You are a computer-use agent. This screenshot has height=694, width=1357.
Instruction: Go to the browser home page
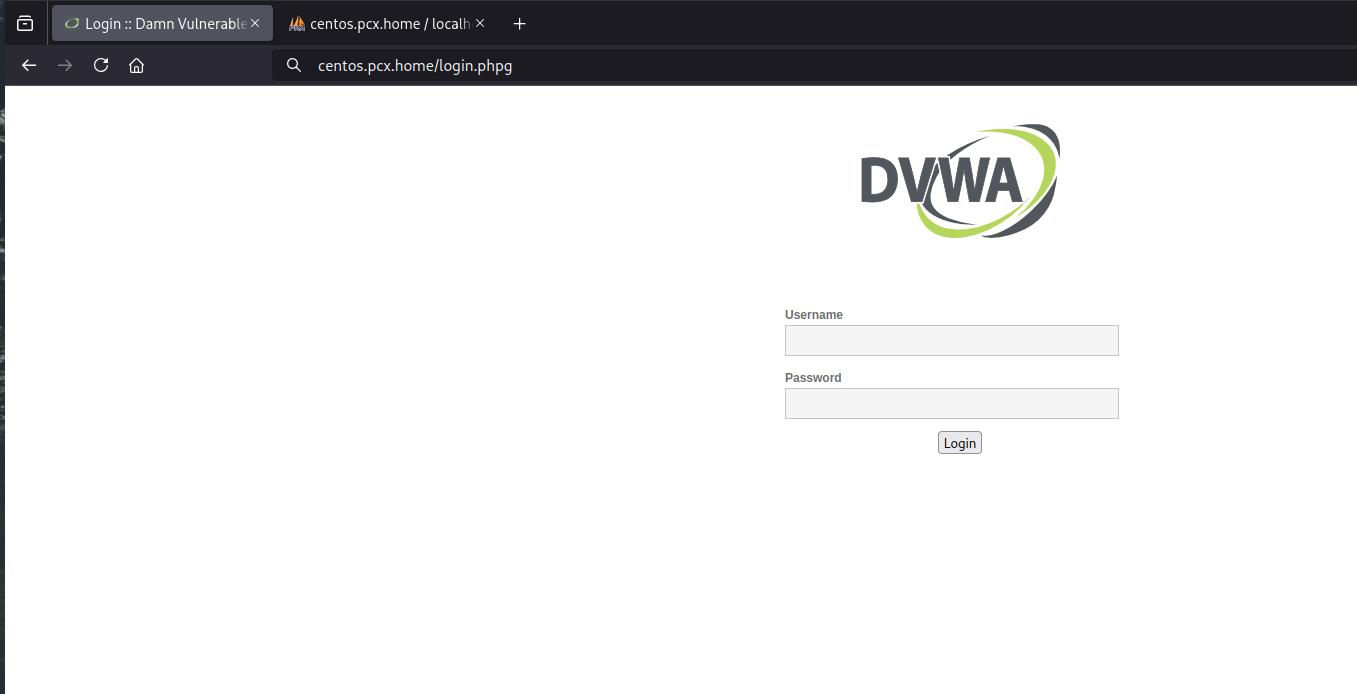click(x=137, y=65)
